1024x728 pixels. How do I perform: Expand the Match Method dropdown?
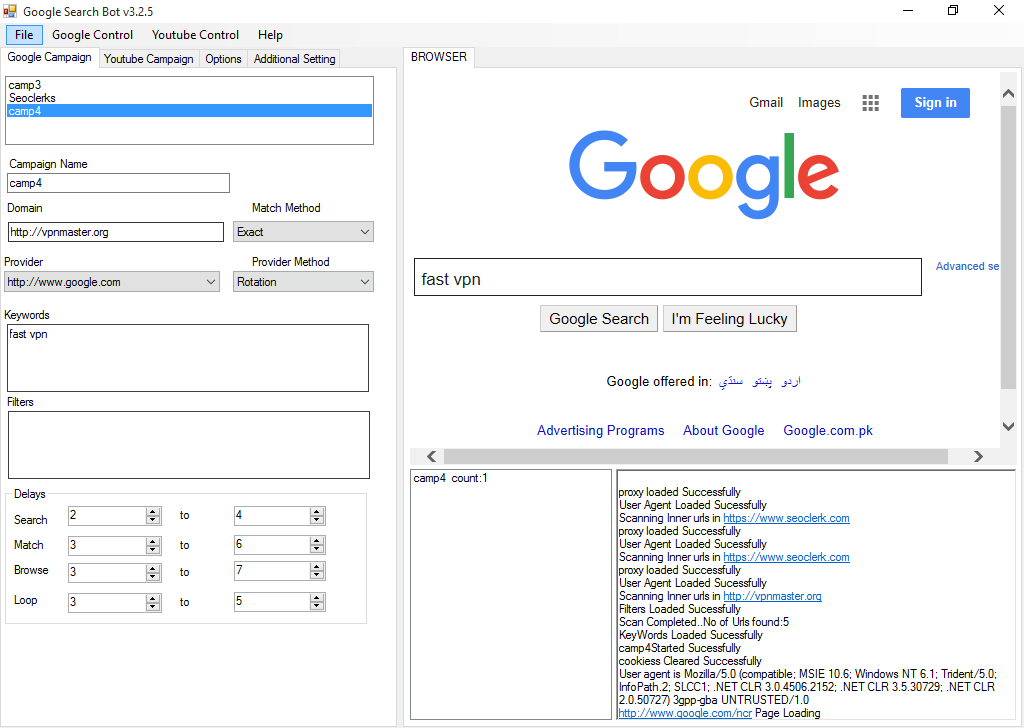(x=303, y=232)
